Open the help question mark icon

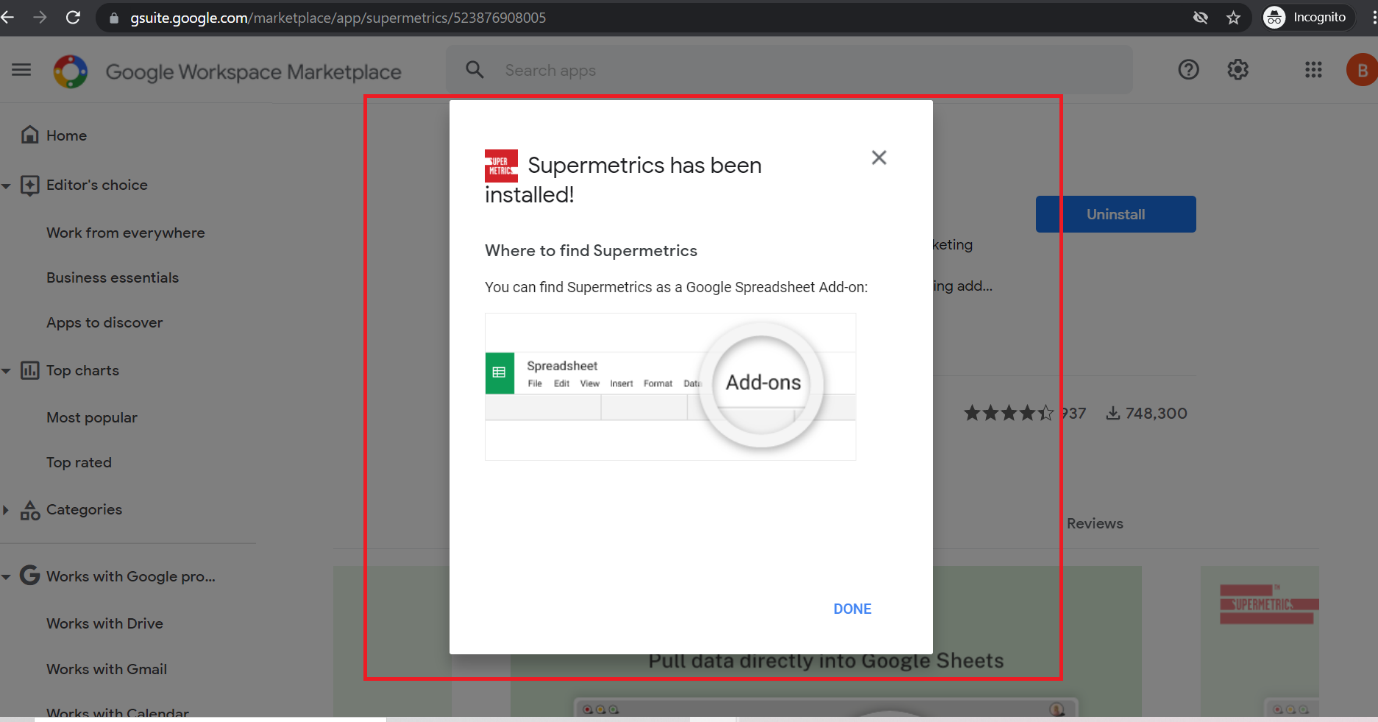click(x=1188, y=69)
